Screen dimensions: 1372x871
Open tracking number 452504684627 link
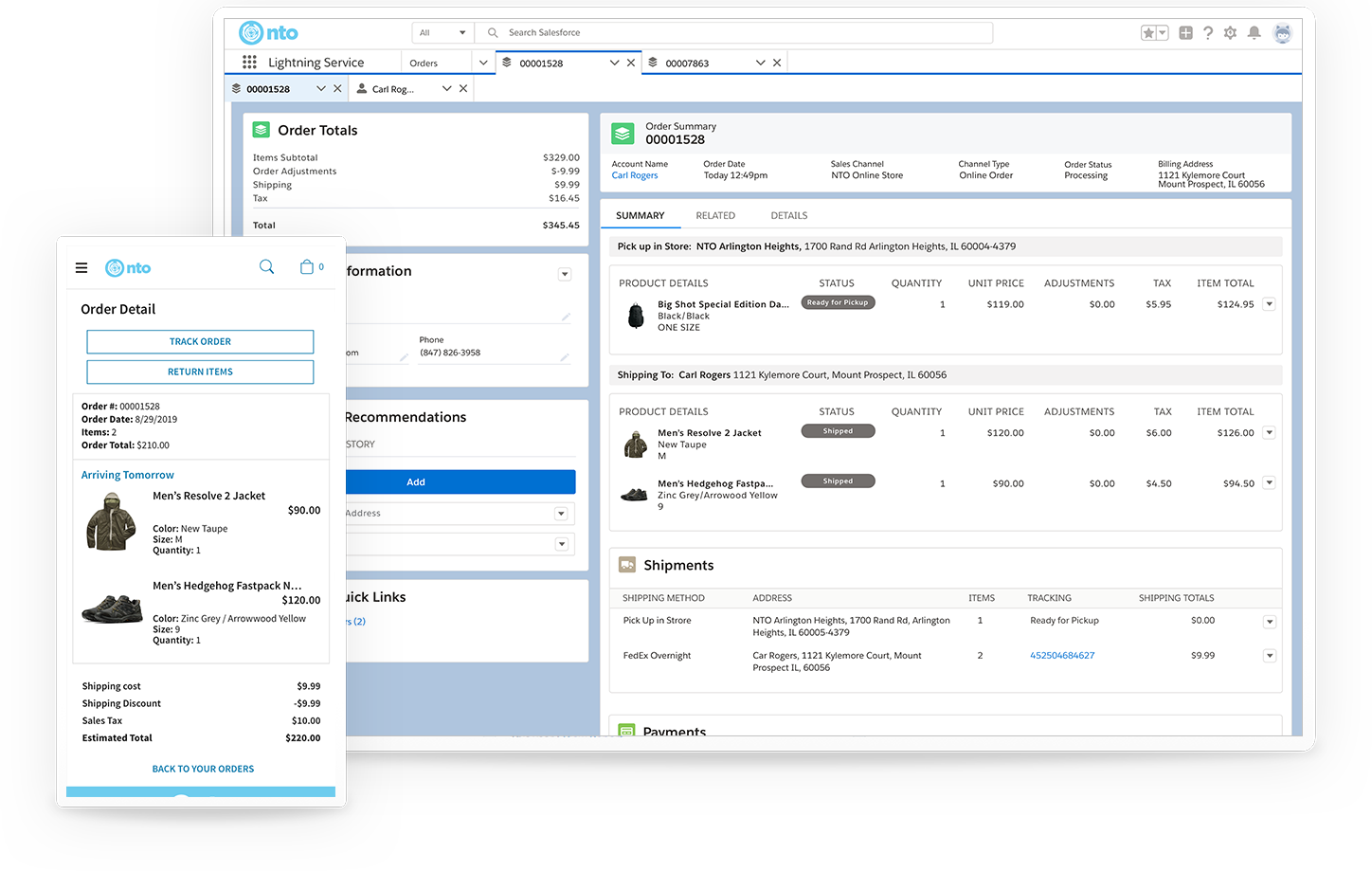click(1061, 655)
